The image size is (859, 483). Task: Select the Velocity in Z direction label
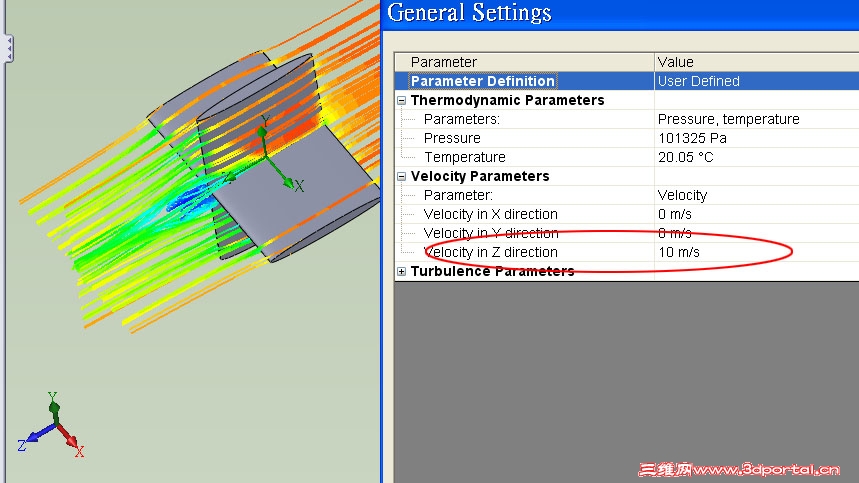click(x=490, y=252)
